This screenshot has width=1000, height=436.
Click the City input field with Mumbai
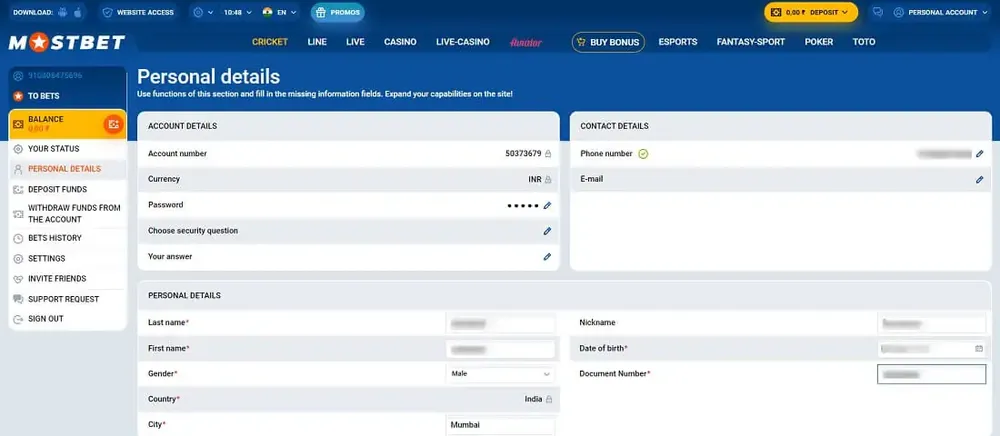[500, 425]
